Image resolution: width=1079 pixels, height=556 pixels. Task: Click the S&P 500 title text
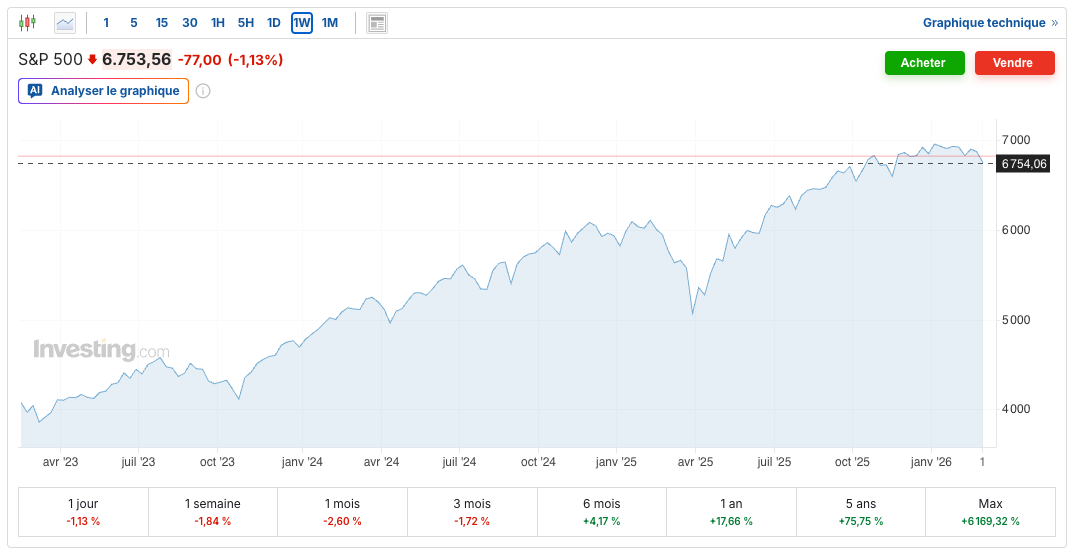50,60
